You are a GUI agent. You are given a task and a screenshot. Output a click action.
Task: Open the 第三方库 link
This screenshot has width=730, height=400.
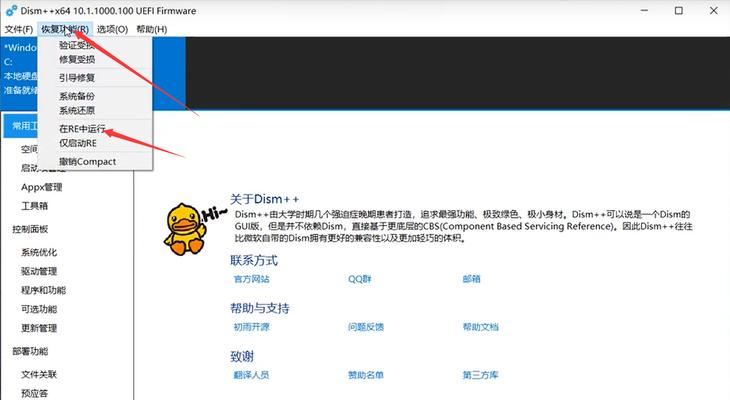pyautogui.click(x=480, y=375)
